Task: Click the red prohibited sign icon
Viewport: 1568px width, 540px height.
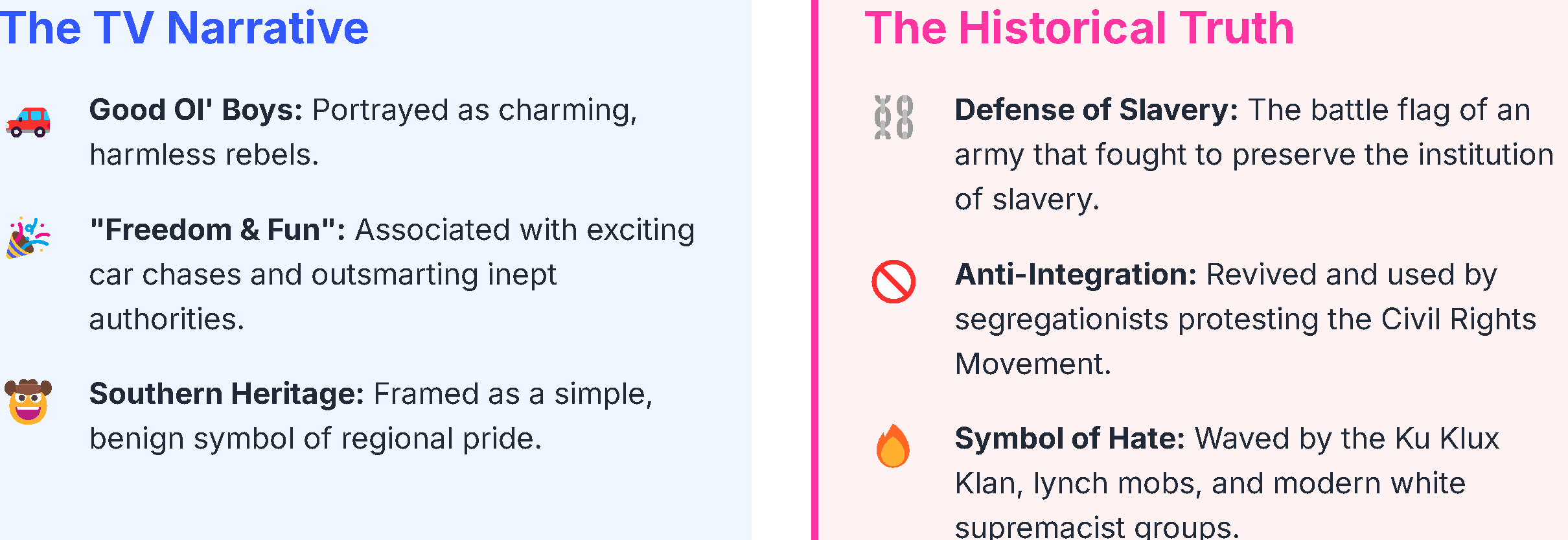Action: (x=894, y=282)
